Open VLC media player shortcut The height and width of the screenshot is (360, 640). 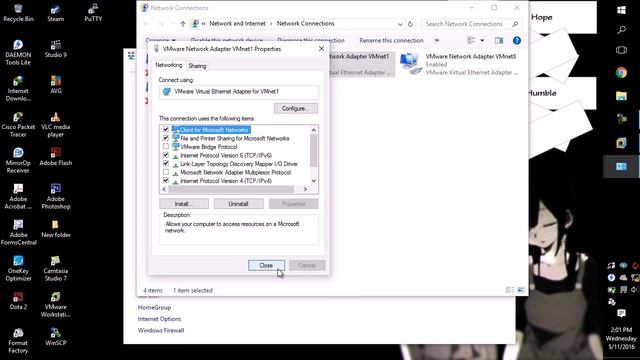tap(56, 124)
